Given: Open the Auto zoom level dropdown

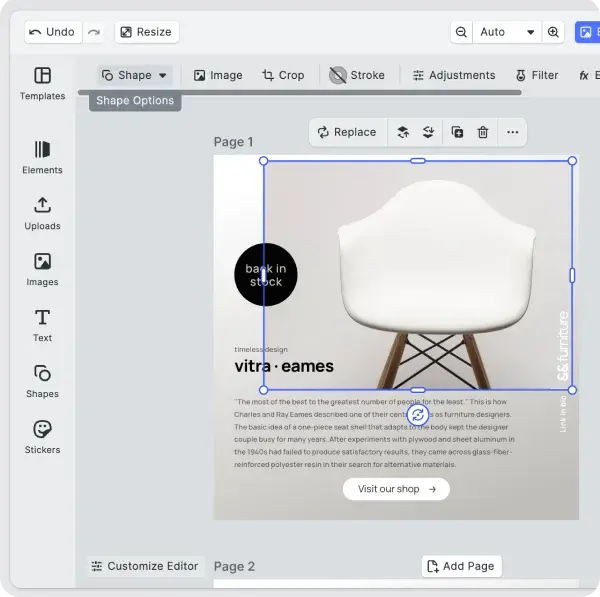Looking at the screenshot, I should click(507, 32).
